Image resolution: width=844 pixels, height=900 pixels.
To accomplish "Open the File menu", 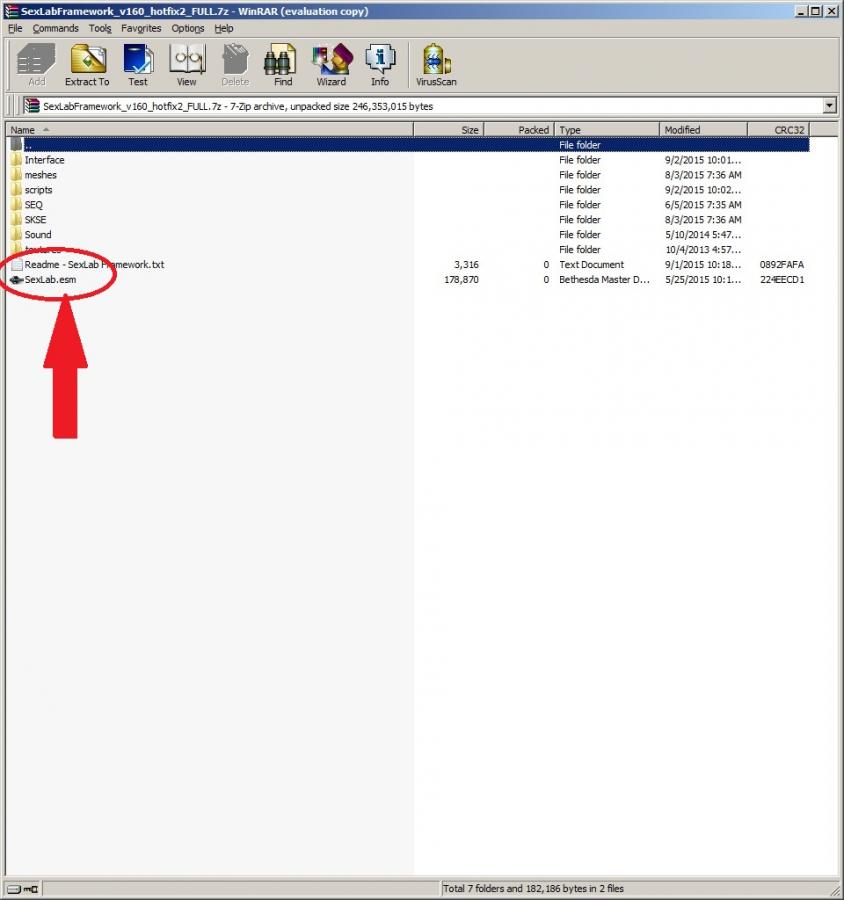I will point(15,28).
